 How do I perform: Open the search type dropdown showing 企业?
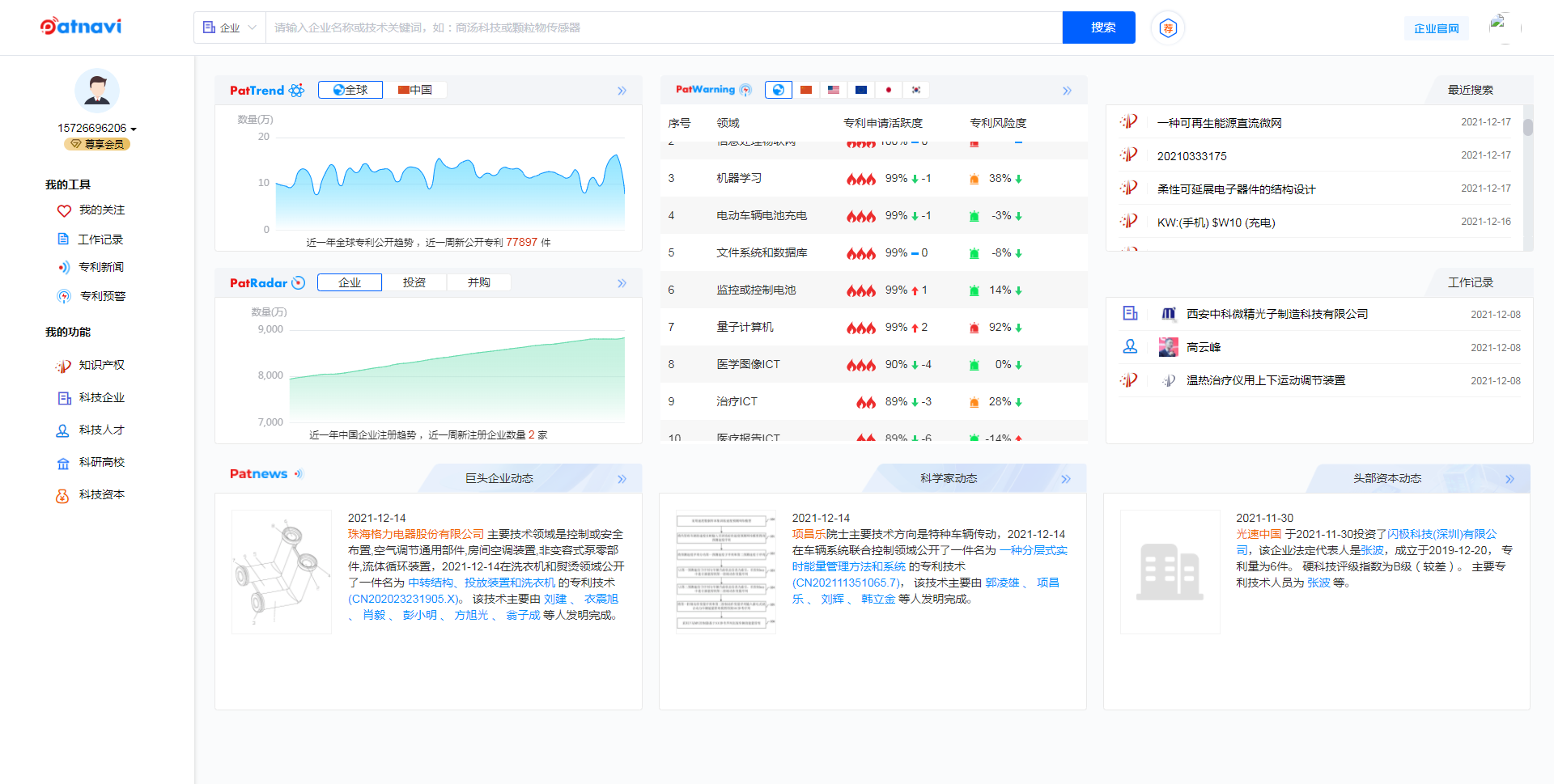(x=229, y=27)
